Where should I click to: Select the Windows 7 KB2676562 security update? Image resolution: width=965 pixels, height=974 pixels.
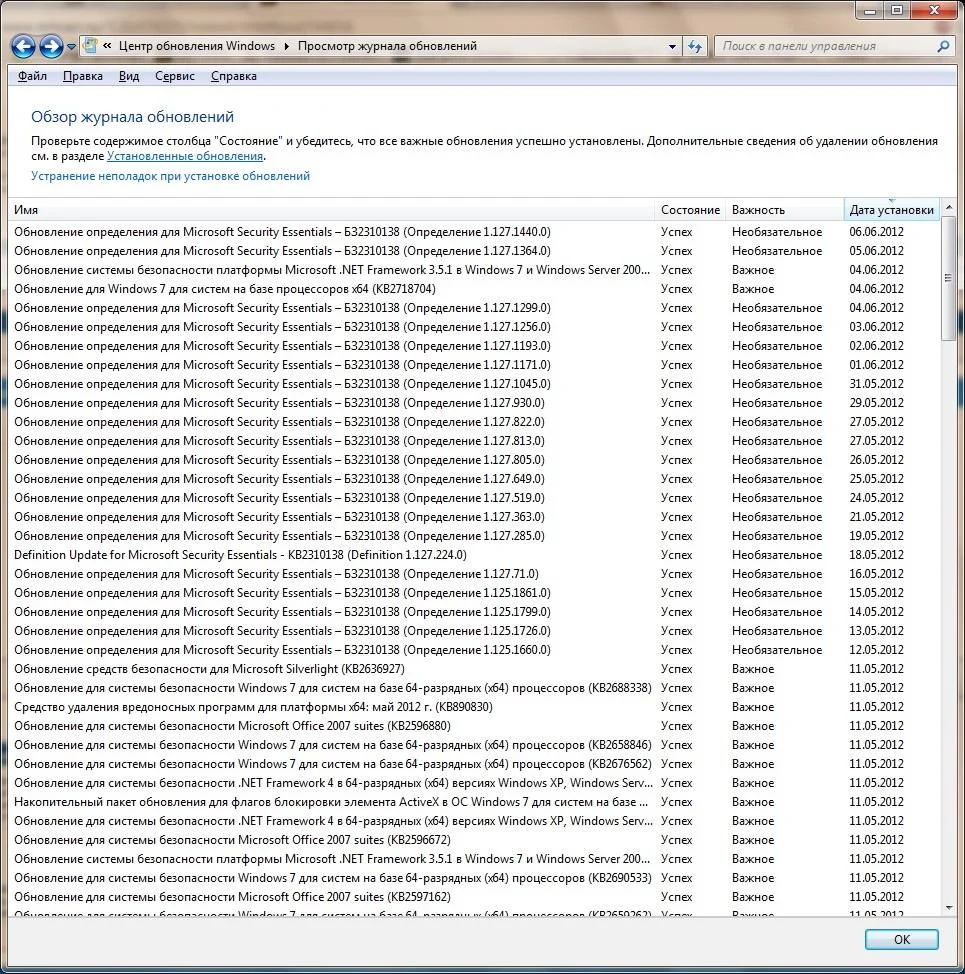[474, 764]
